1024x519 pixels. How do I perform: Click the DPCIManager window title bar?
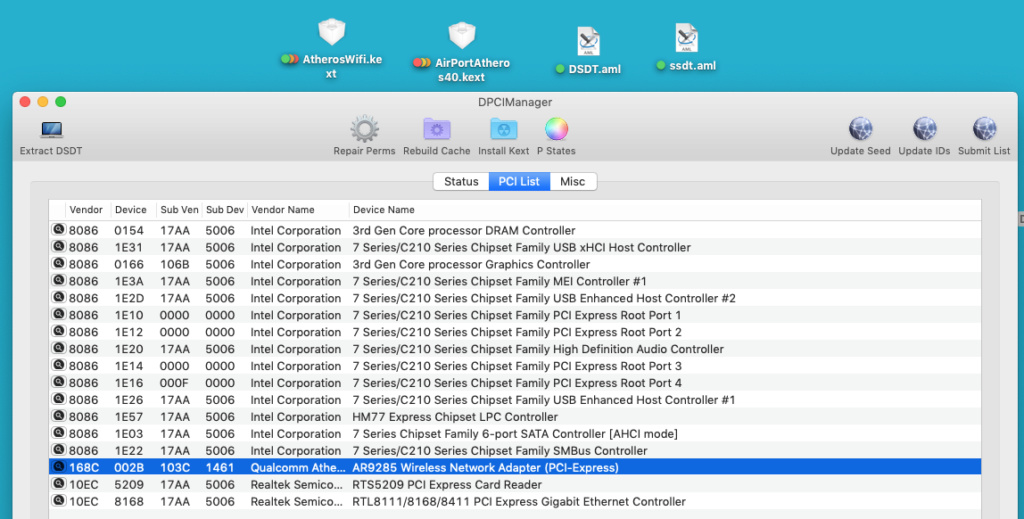click(515, 102)
